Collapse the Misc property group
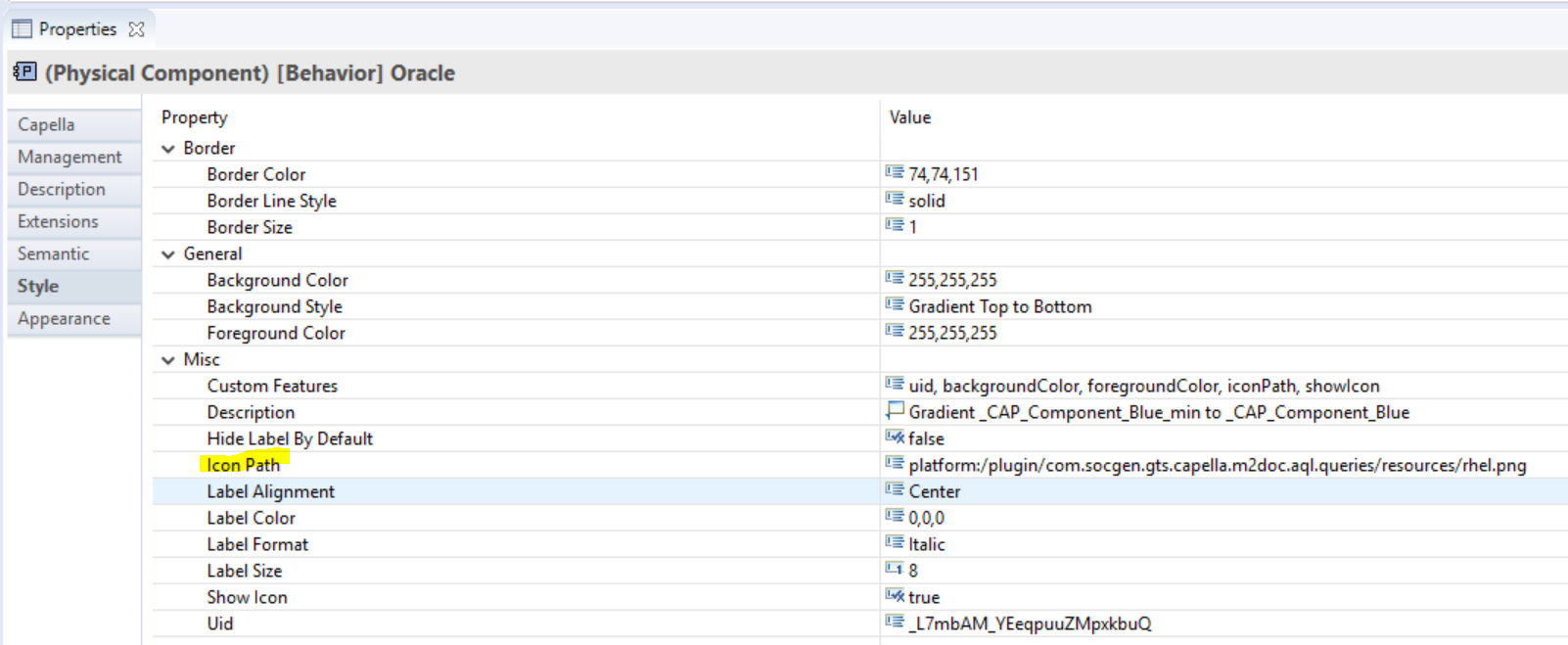Image resolution: width=1568 pixels, height=645 pixels. [x=168, y=360]
